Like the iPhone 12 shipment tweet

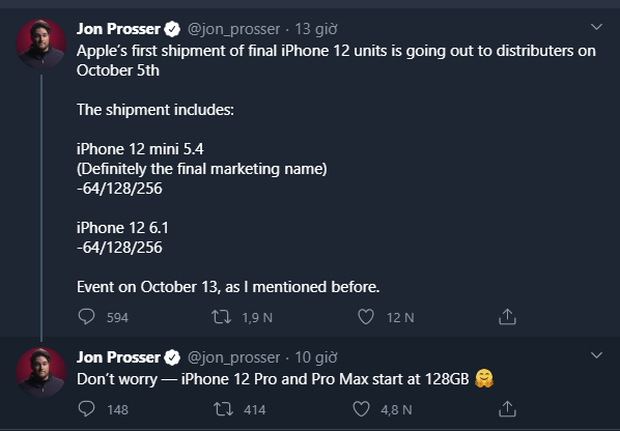point(366,317)
